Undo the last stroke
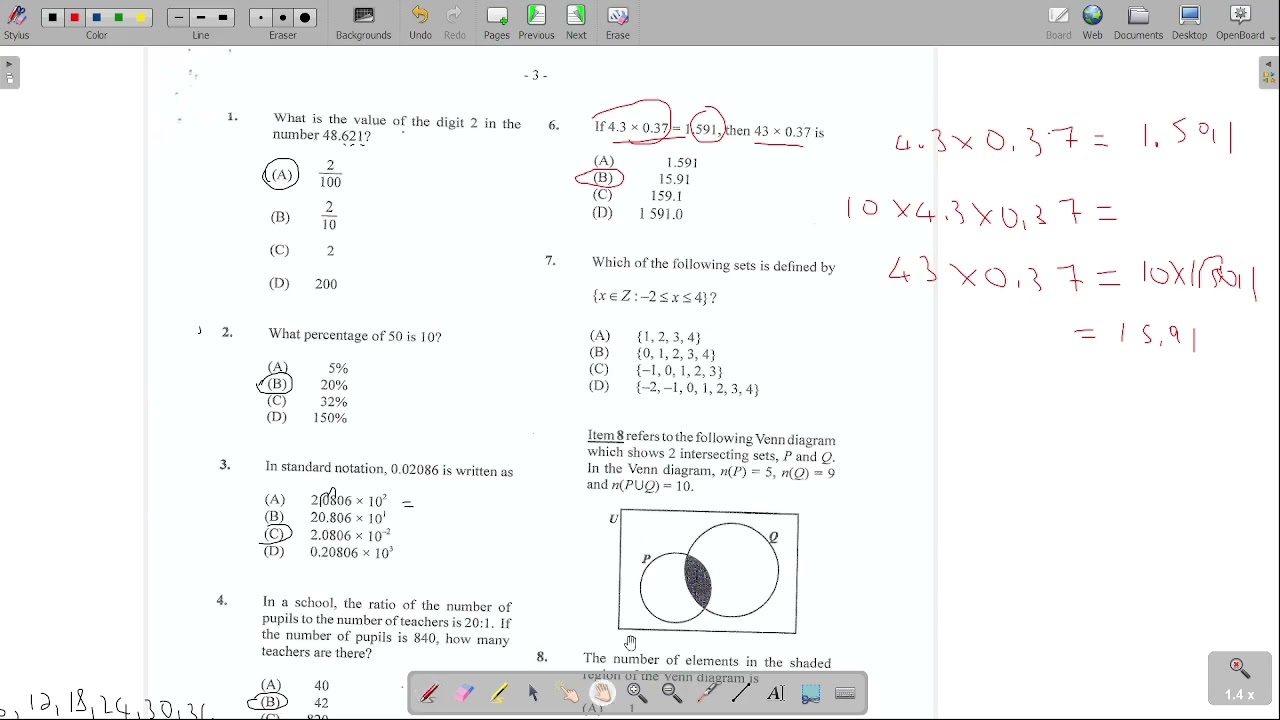The height and width of the screenshot is (720, 1280). tap(420, 22)
